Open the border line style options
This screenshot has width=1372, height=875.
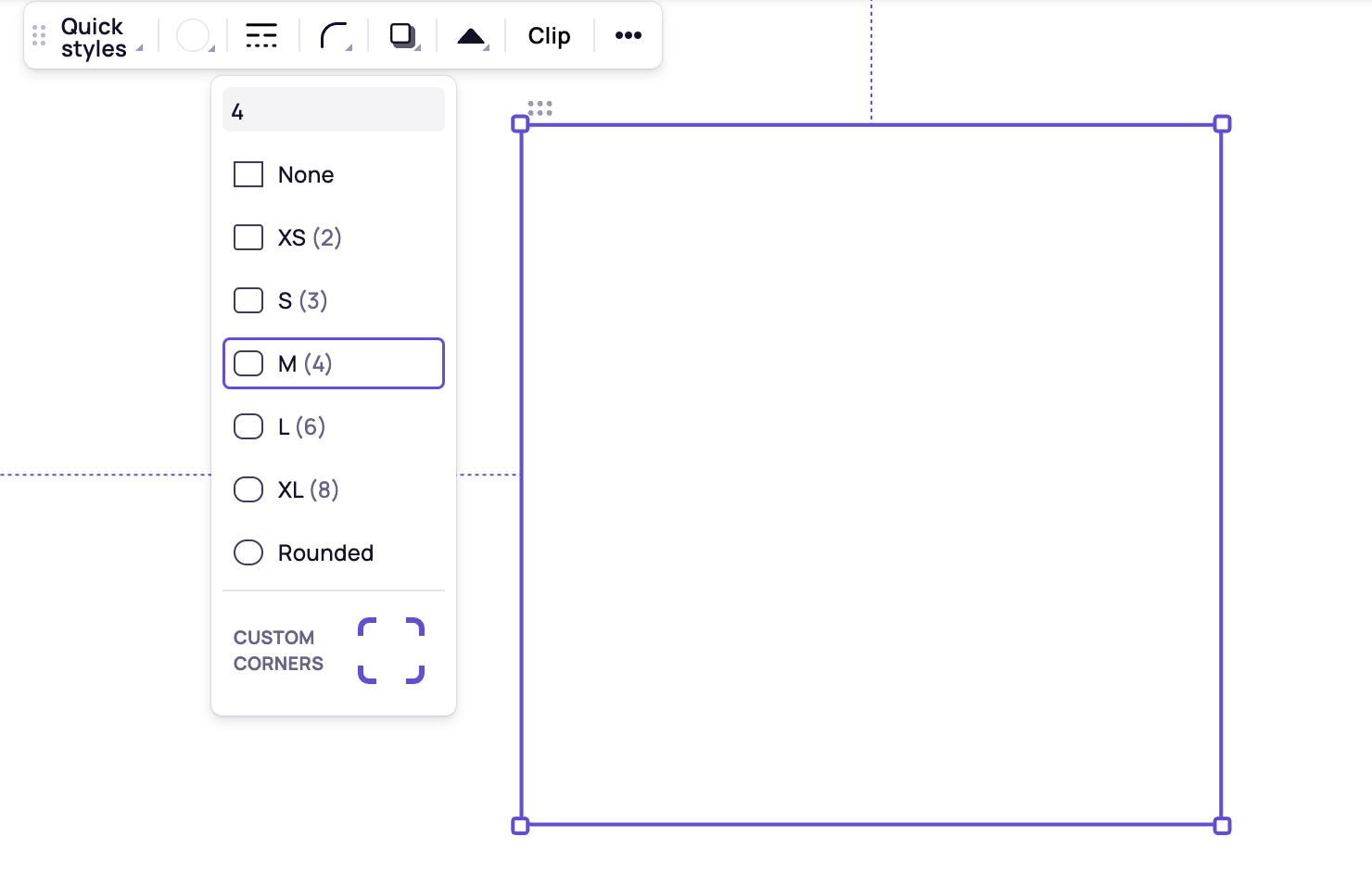click(261, 36)
